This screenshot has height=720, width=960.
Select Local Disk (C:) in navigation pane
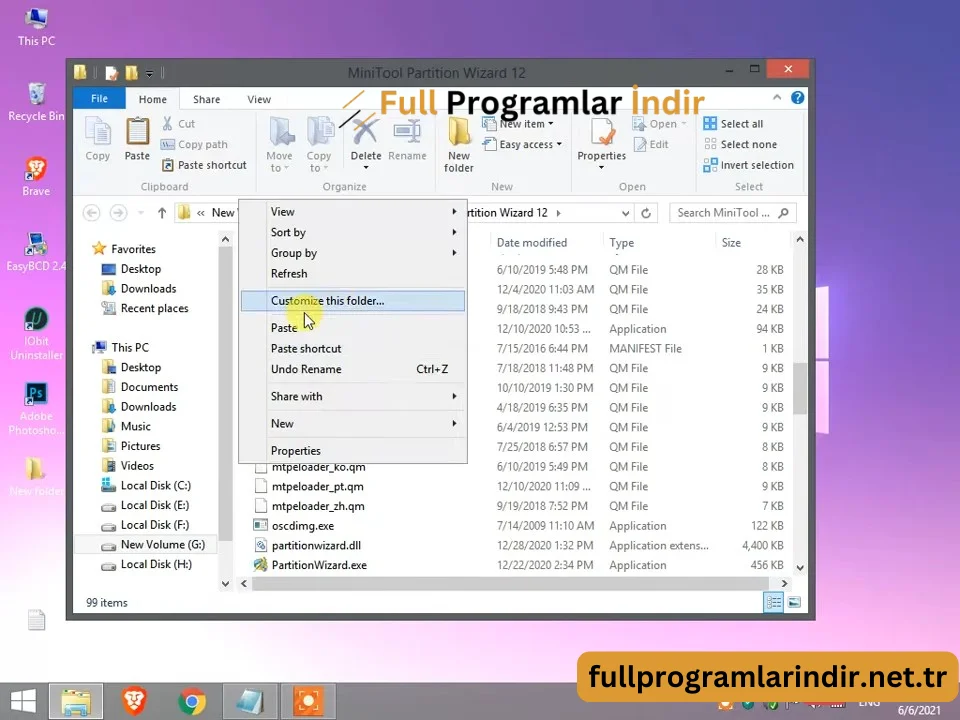tap(156, 486)
